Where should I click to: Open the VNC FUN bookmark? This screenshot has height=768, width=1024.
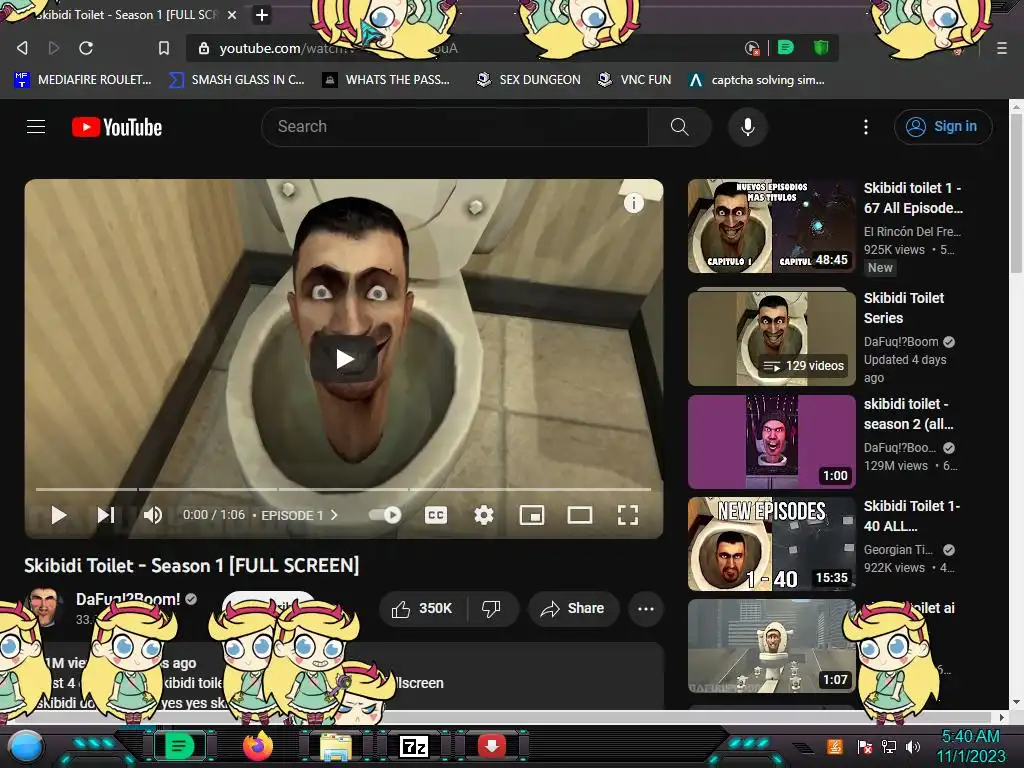[x=635, y=80]
